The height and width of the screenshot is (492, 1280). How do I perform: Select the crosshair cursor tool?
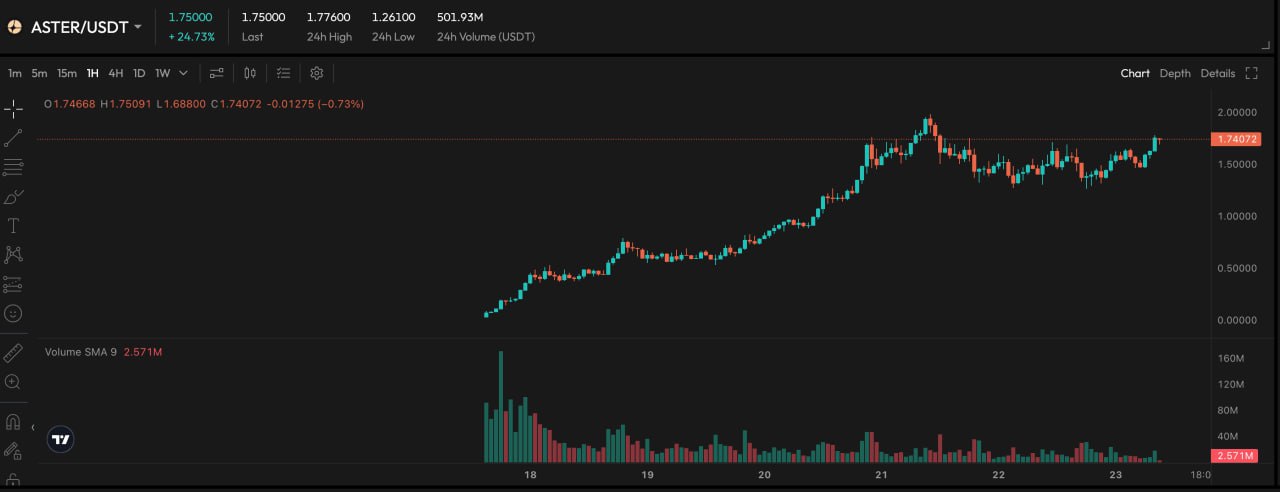(13, 108)
